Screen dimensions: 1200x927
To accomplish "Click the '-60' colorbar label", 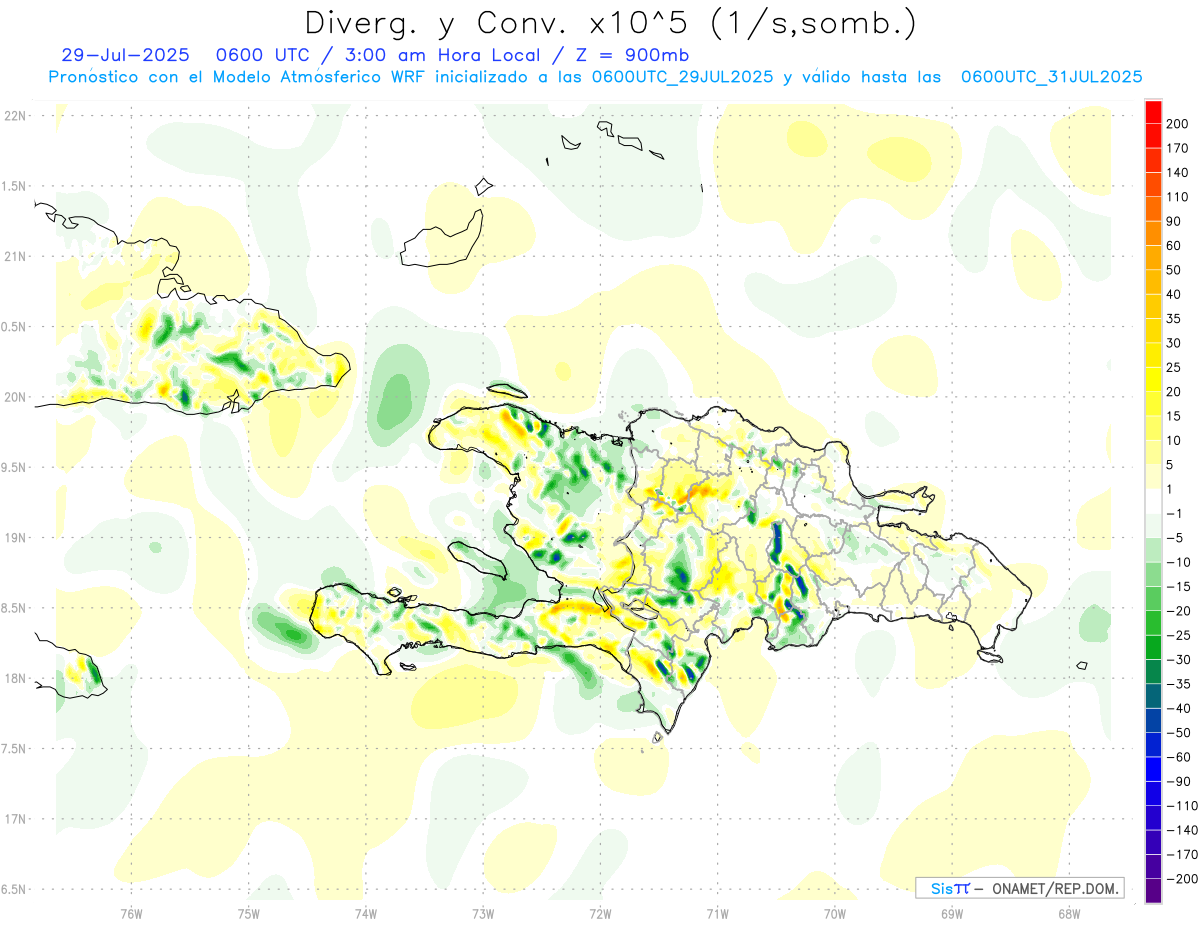I will [x=1177, y=758].
